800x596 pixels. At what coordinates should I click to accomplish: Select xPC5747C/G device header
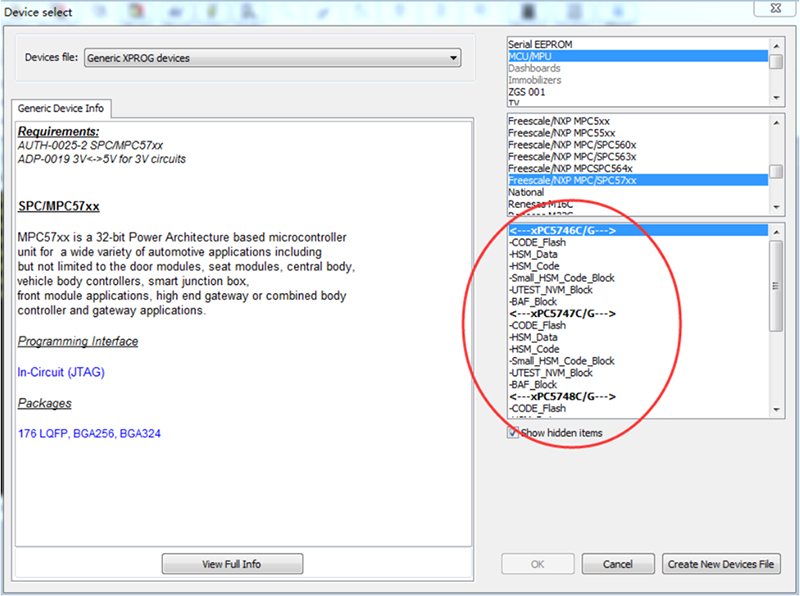561,313
